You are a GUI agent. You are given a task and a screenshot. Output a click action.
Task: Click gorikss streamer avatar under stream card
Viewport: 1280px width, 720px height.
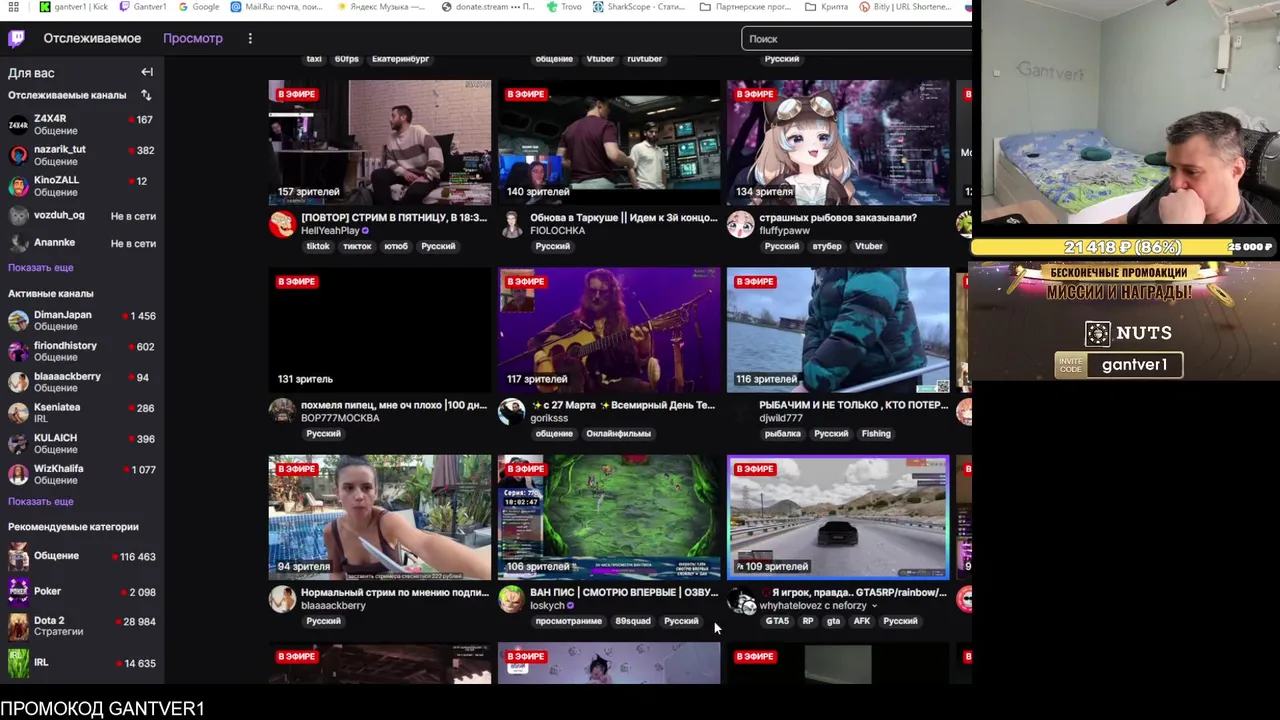pos(511,411)
